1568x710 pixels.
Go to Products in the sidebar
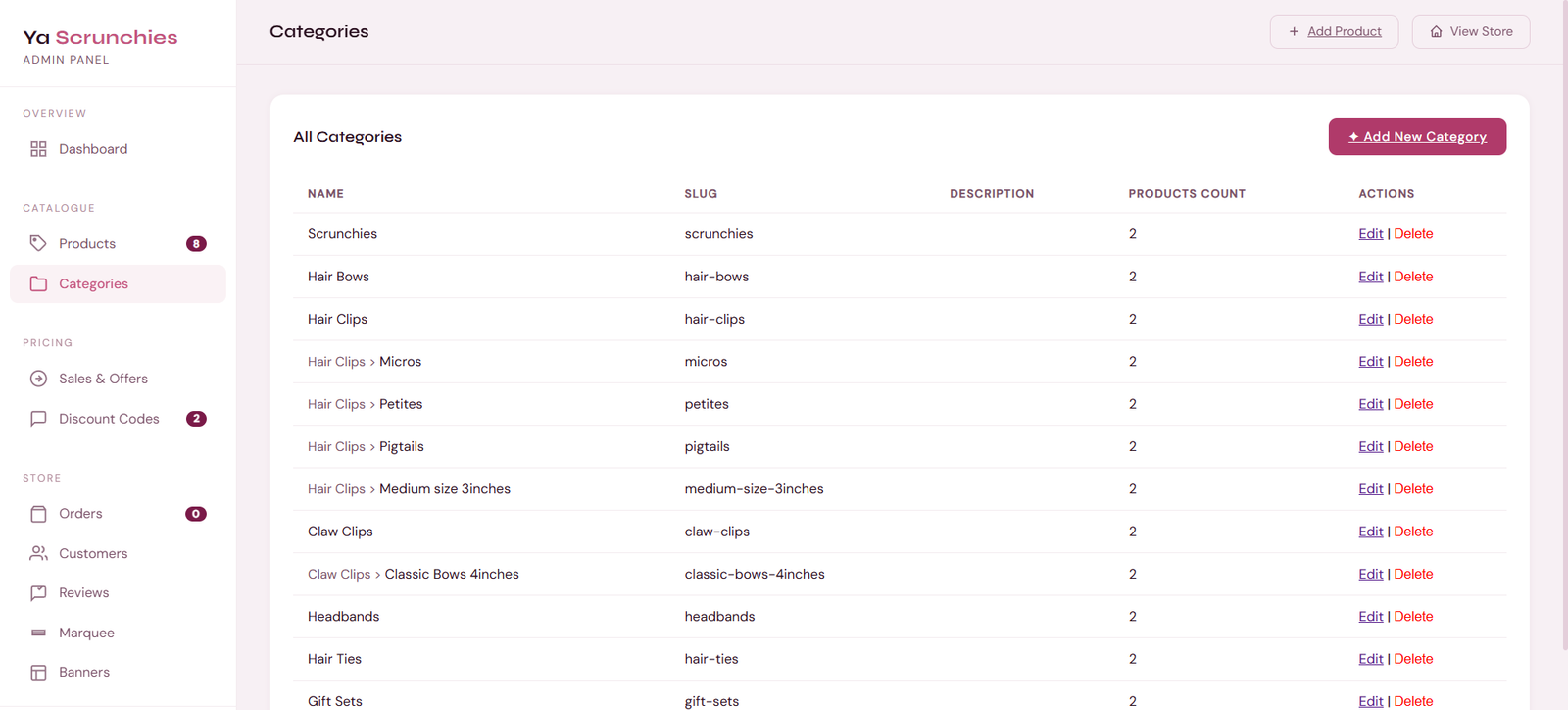click(x=118, y=243)
